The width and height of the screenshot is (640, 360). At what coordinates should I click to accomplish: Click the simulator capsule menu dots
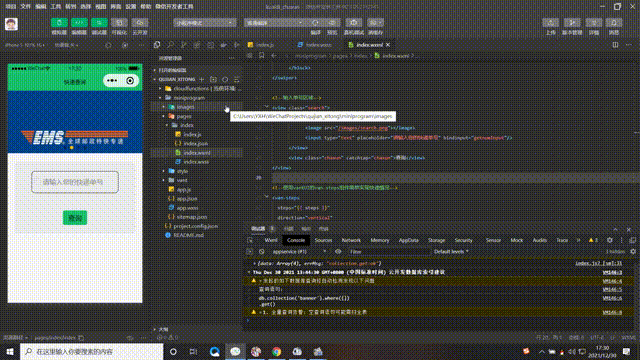[x=112, y=81]
